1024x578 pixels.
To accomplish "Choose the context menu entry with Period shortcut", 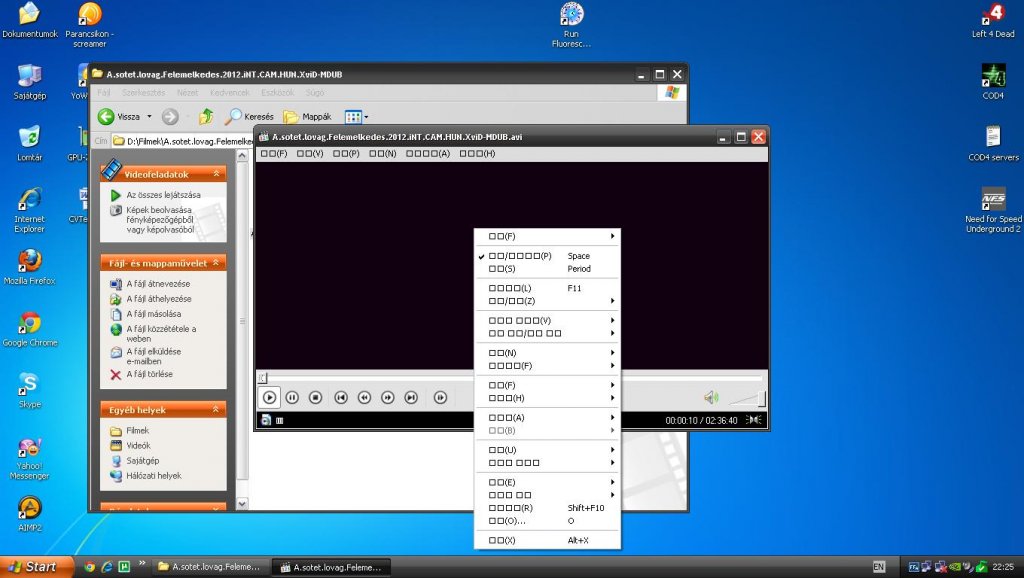I will click(x=547, y=269).
